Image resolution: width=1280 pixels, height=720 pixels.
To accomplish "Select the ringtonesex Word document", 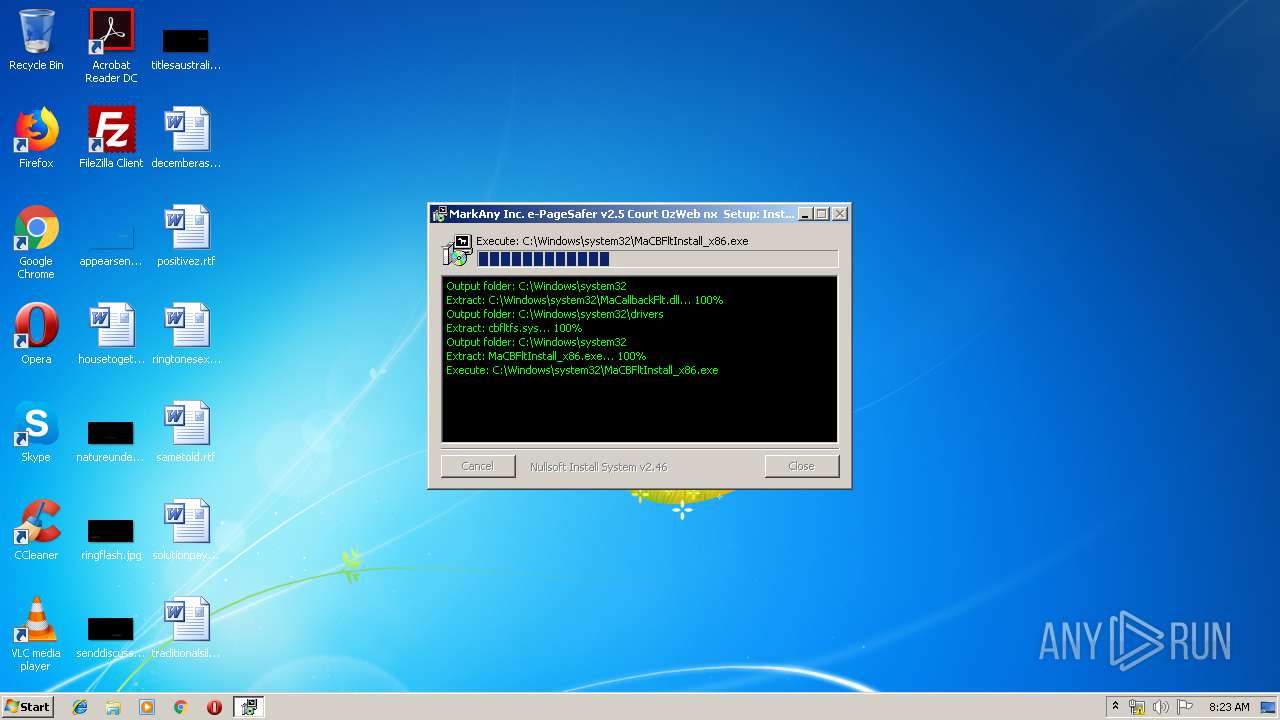I will [186, 334].
